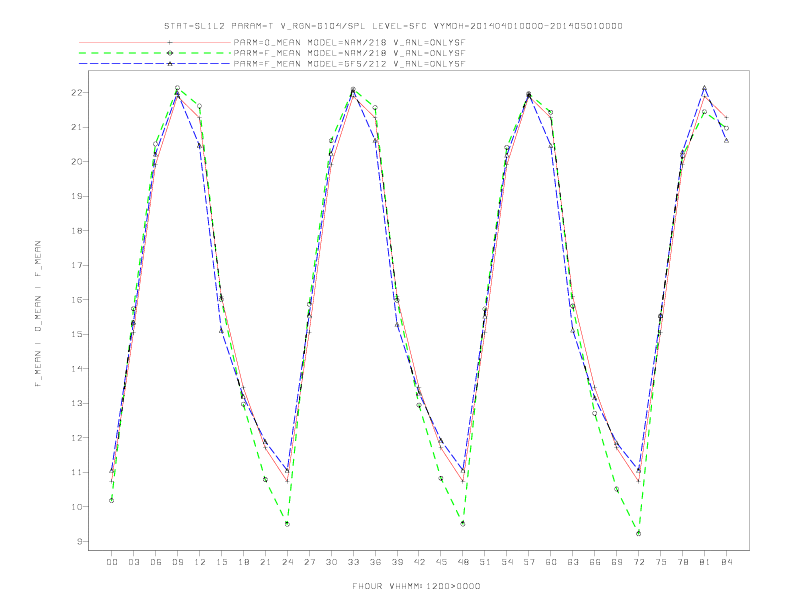Click y-axis tick value 16
Viewport: 792px width, 612px height.
pyautogui.click(x=77, y=300)
